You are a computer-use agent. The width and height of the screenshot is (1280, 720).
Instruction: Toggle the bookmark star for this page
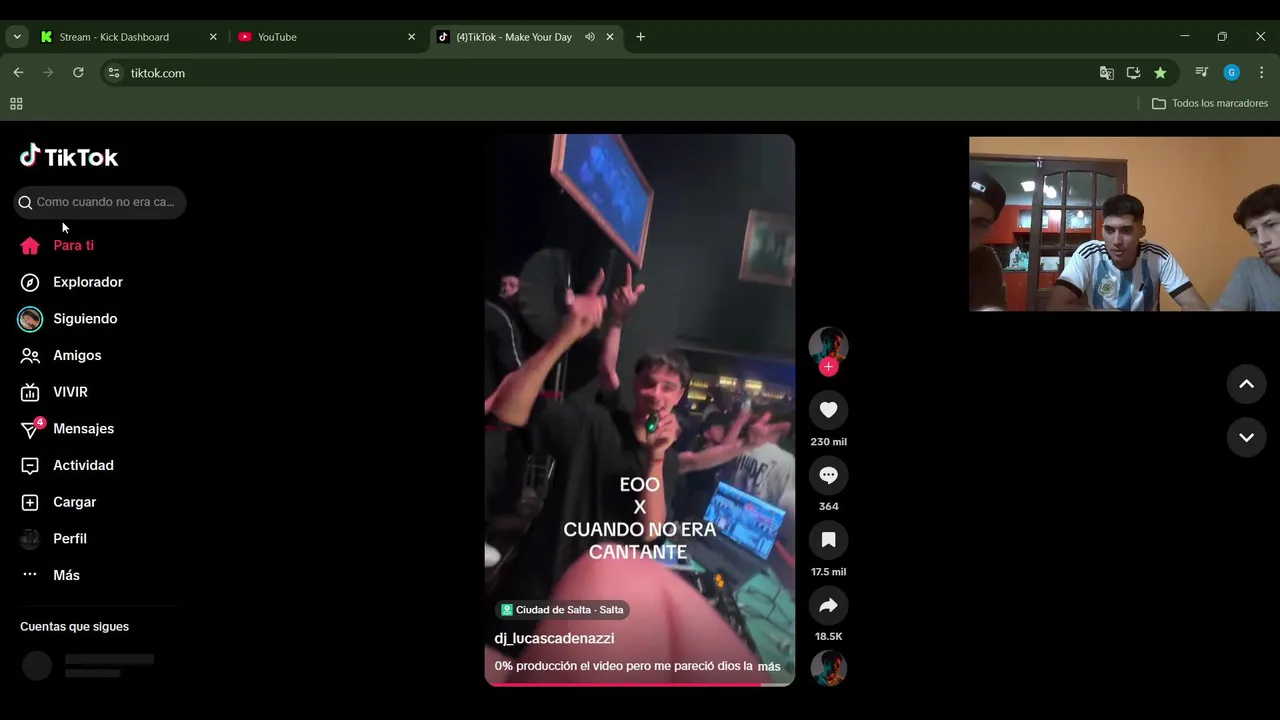[x=1160, y=73]
